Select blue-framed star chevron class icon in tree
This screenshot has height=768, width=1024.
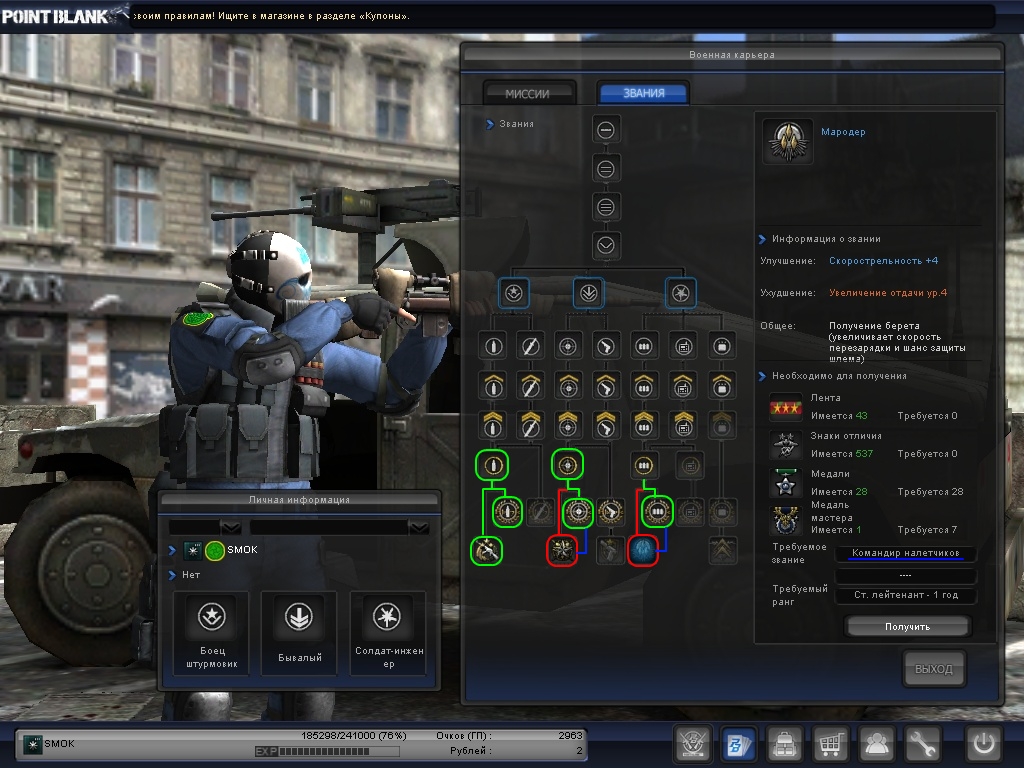click(513, 293)
